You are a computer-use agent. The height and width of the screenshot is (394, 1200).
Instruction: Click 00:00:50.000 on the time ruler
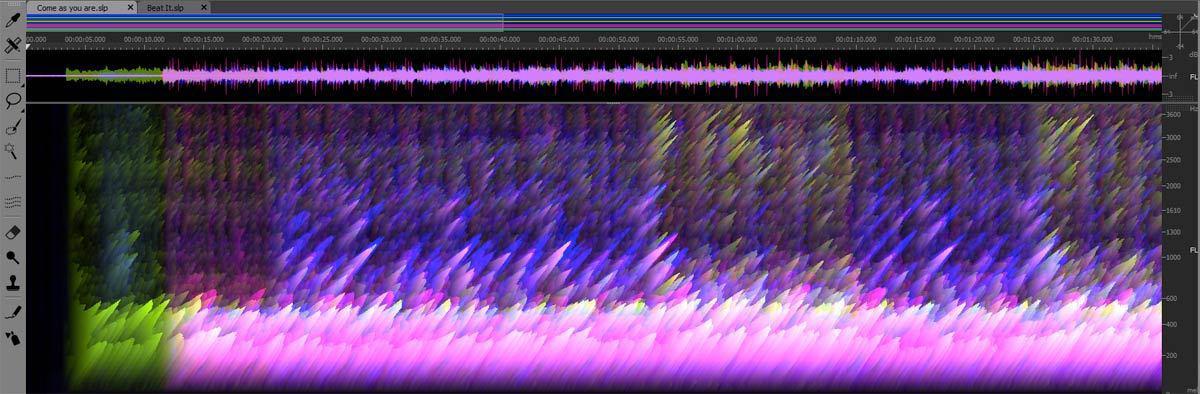click(618, 39)
